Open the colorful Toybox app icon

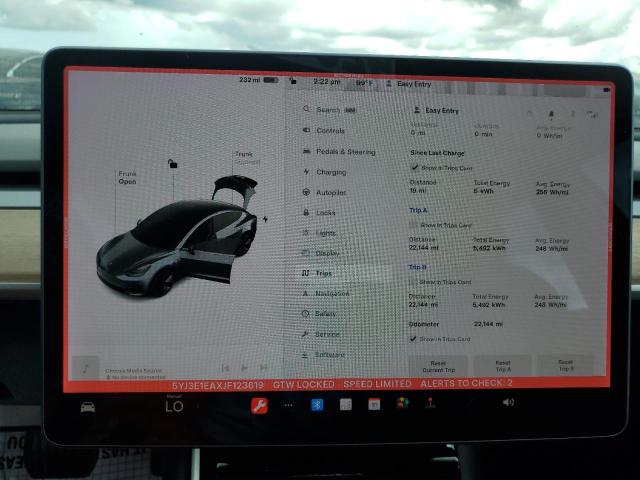[402, 403]
